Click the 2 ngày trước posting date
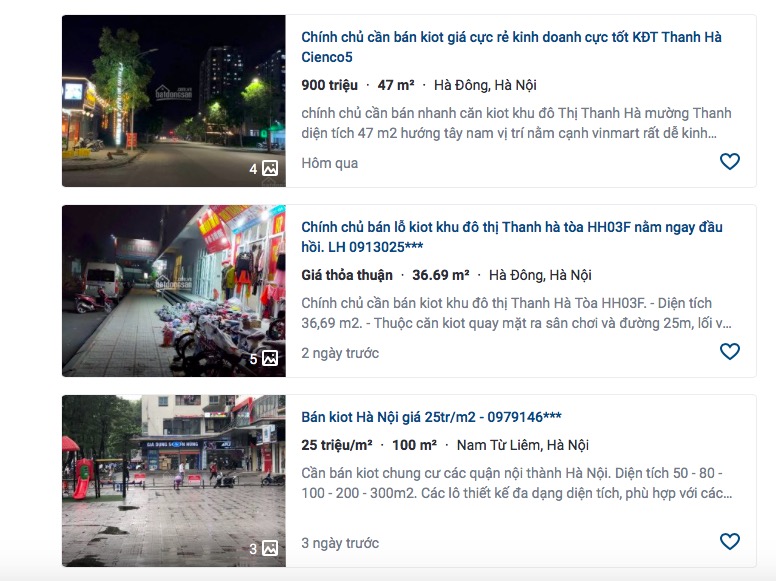 click(x=340, y=353)
